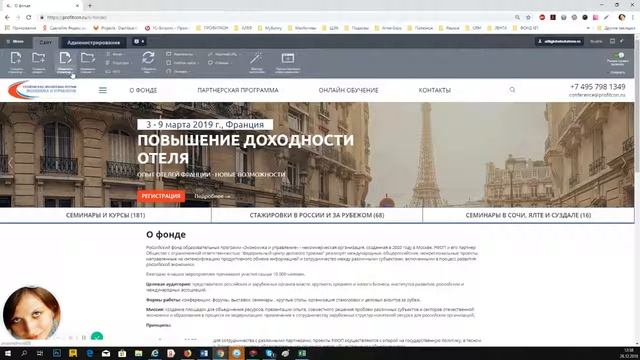640x360 pixels.
Task: Click browser reload button
Action: click(x=29, y=17)
